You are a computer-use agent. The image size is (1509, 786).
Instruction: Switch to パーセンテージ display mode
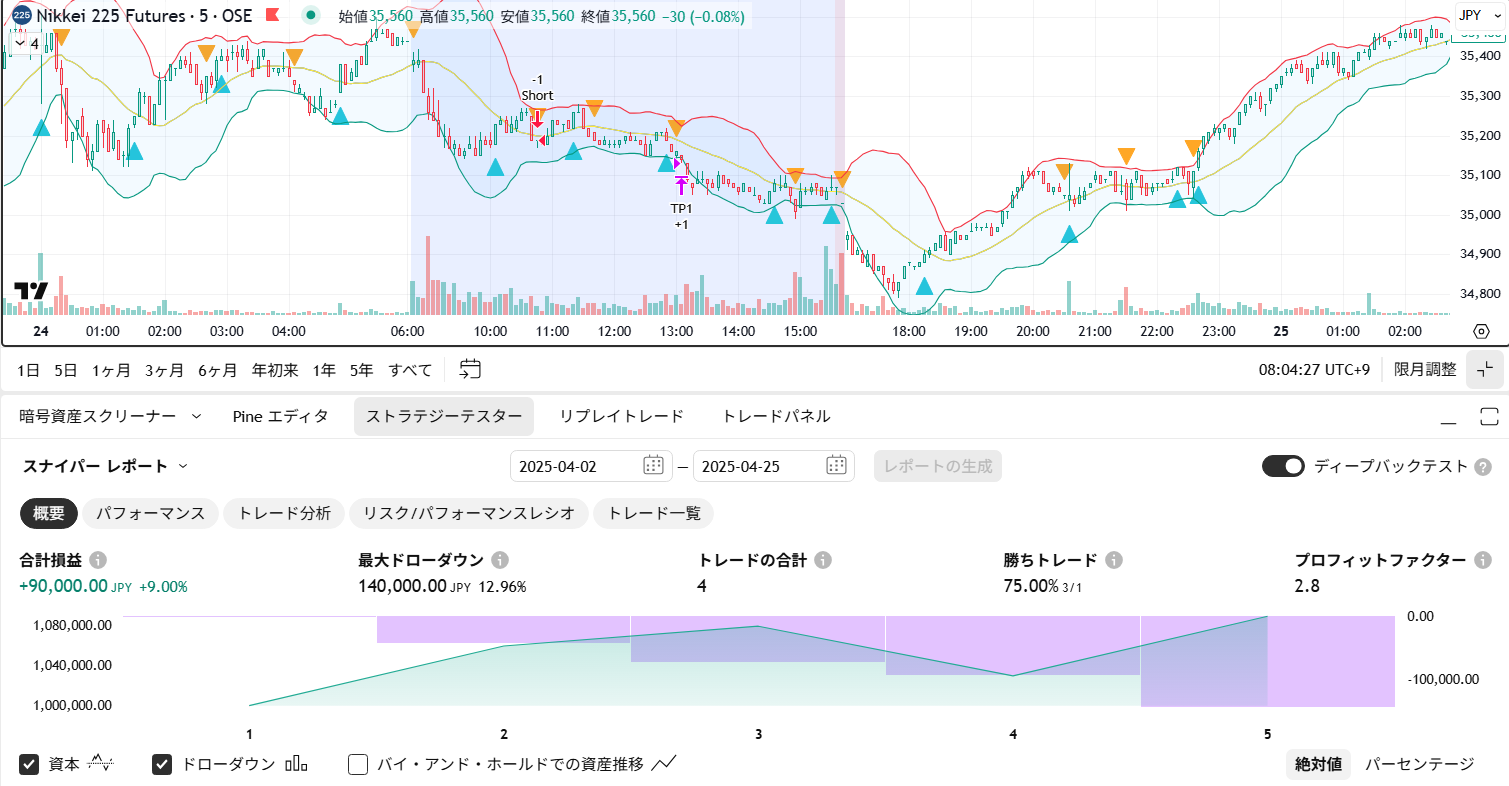(x=1419, y=765)
